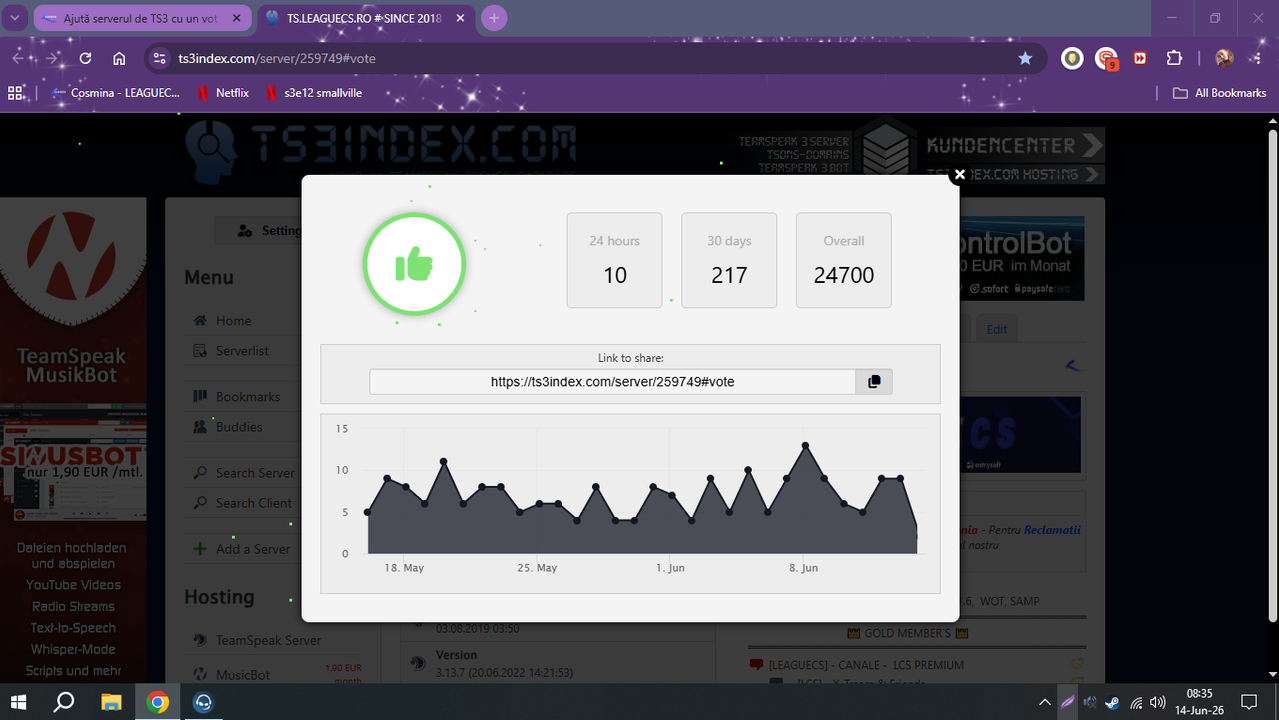
Task: Open TeamSpeak Server hosting link
Action: [269, 640]
